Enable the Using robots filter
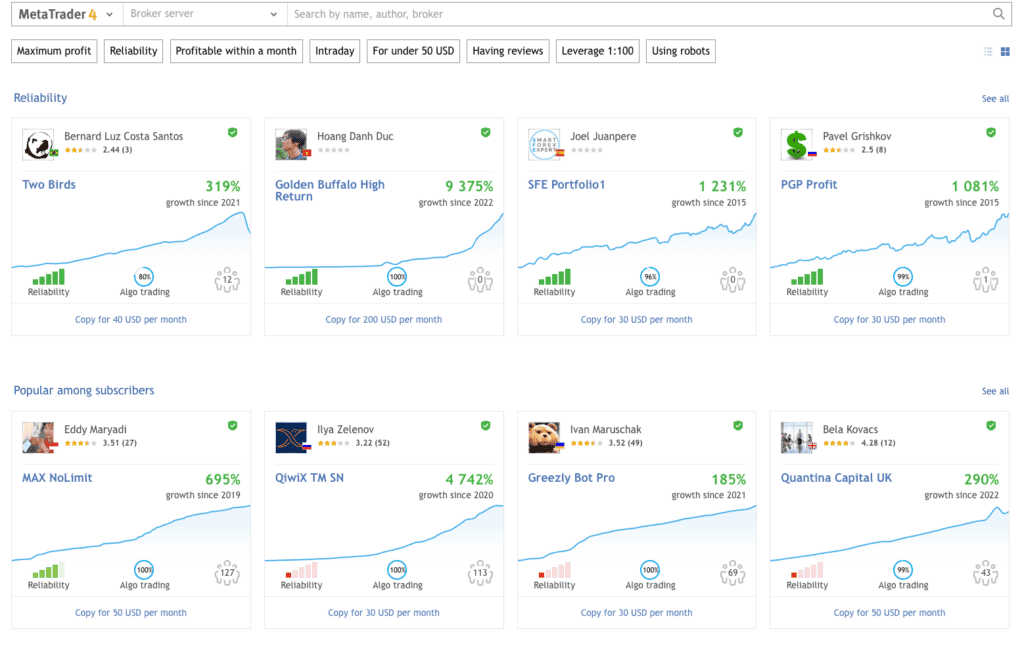This screenshot has height=656, width=1024. tap(681, 51)
